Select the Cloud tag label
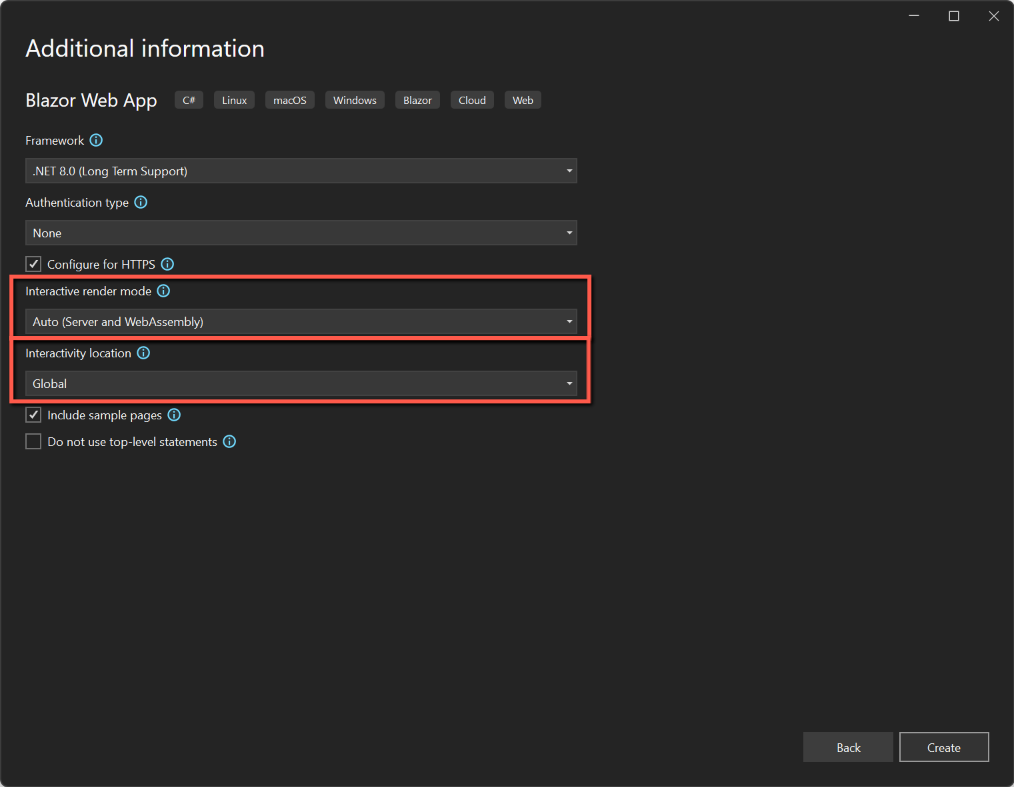This screenshot has height=787, width=1014. (x=471, y=99)
